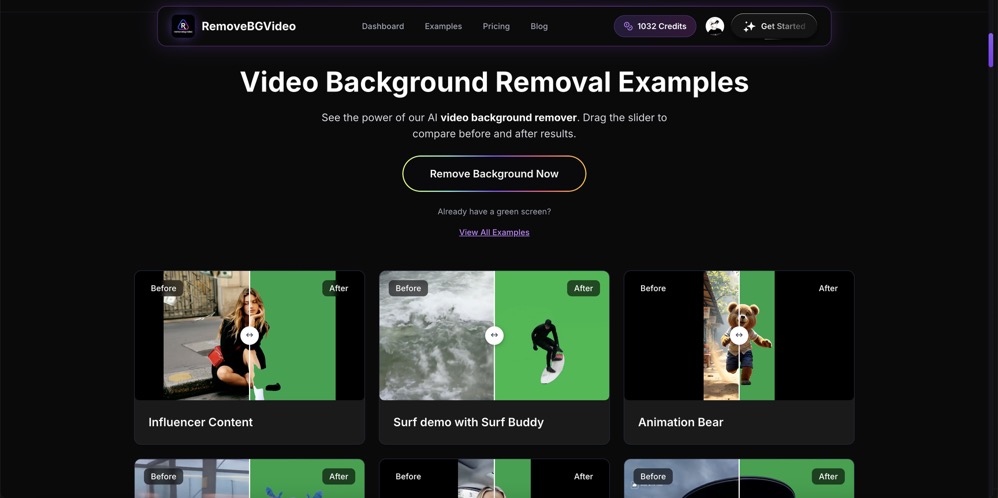998x498 pixels.
Task: Click the 1032 Credits badge
Action: pos(655,26)
